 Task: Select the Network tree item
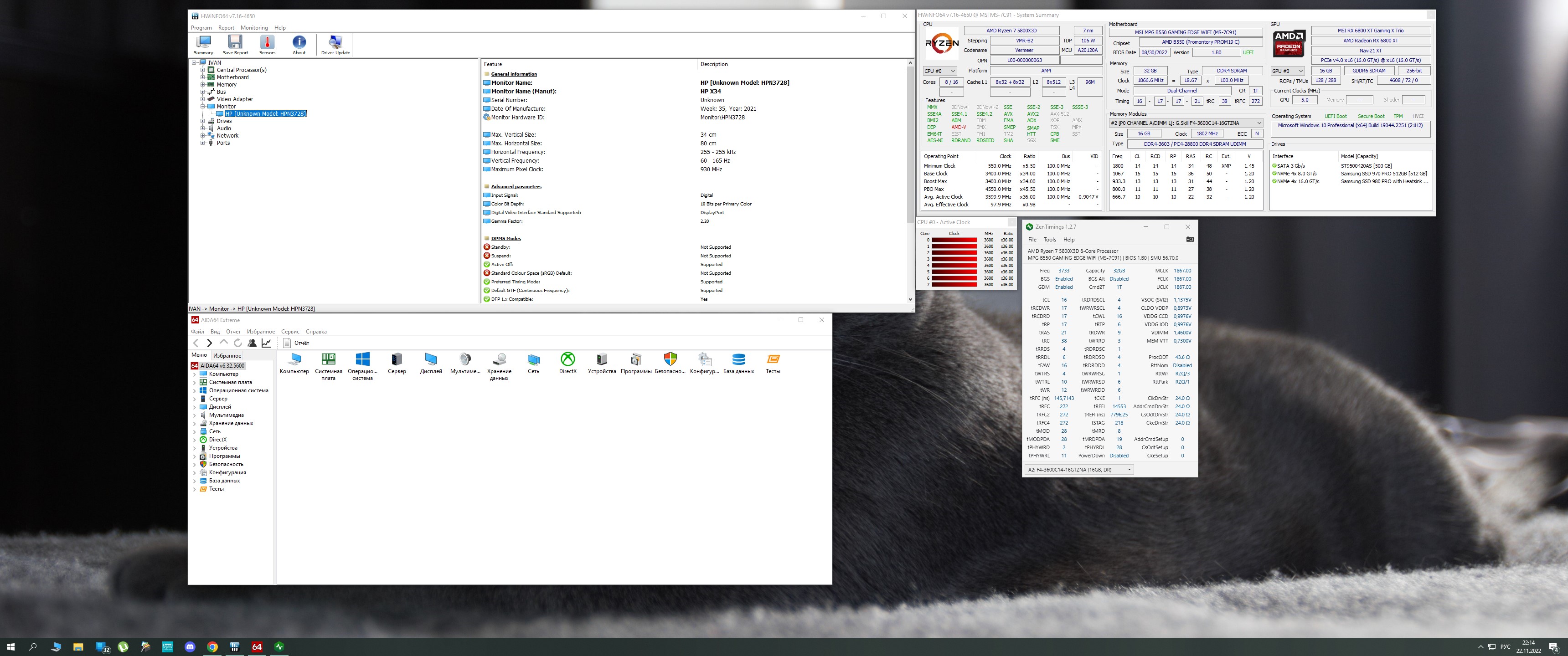(227, 136)
